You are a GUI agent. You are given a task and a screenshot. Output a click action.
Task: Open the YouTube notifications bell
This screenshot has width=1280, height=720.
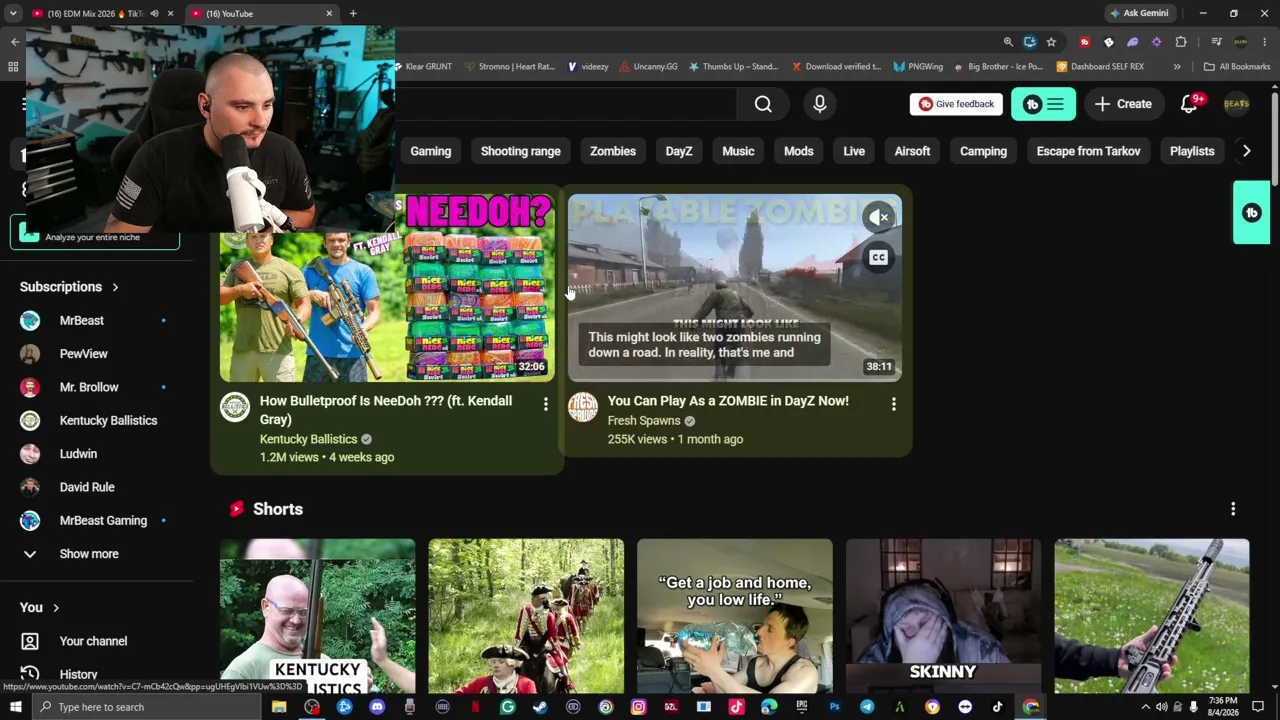tap(1189, 104)
